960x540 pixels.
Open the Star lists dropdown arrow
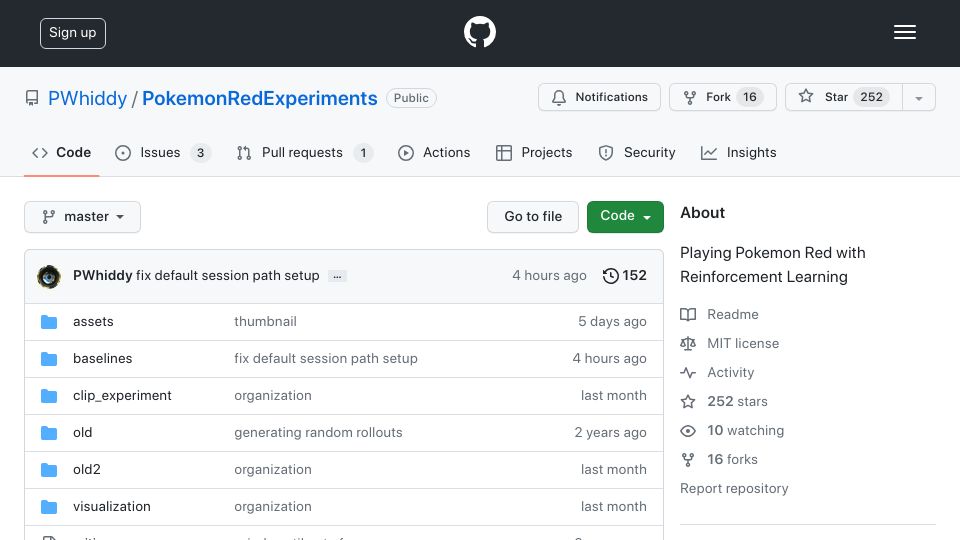click(x=918, y=97)
